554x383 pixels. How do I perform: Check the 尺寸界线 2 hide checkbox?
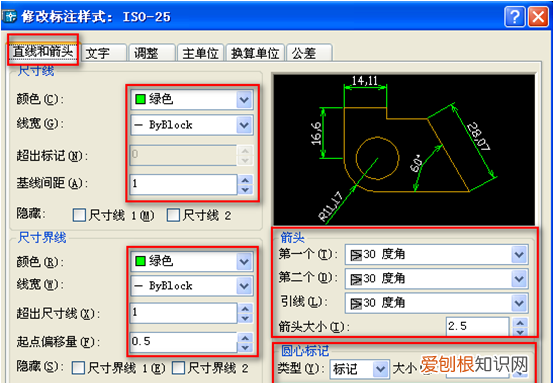pyautogui.click(x=179, y=368)
